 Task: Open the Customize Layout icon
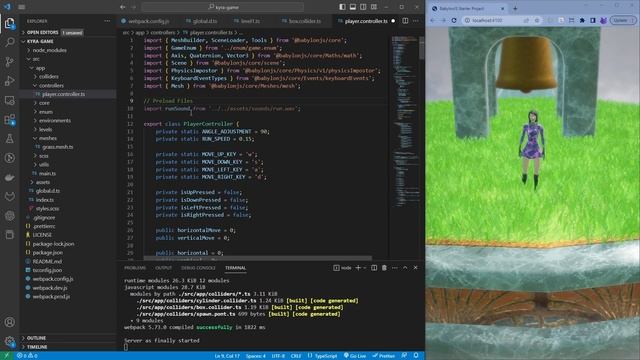(374, 7)
